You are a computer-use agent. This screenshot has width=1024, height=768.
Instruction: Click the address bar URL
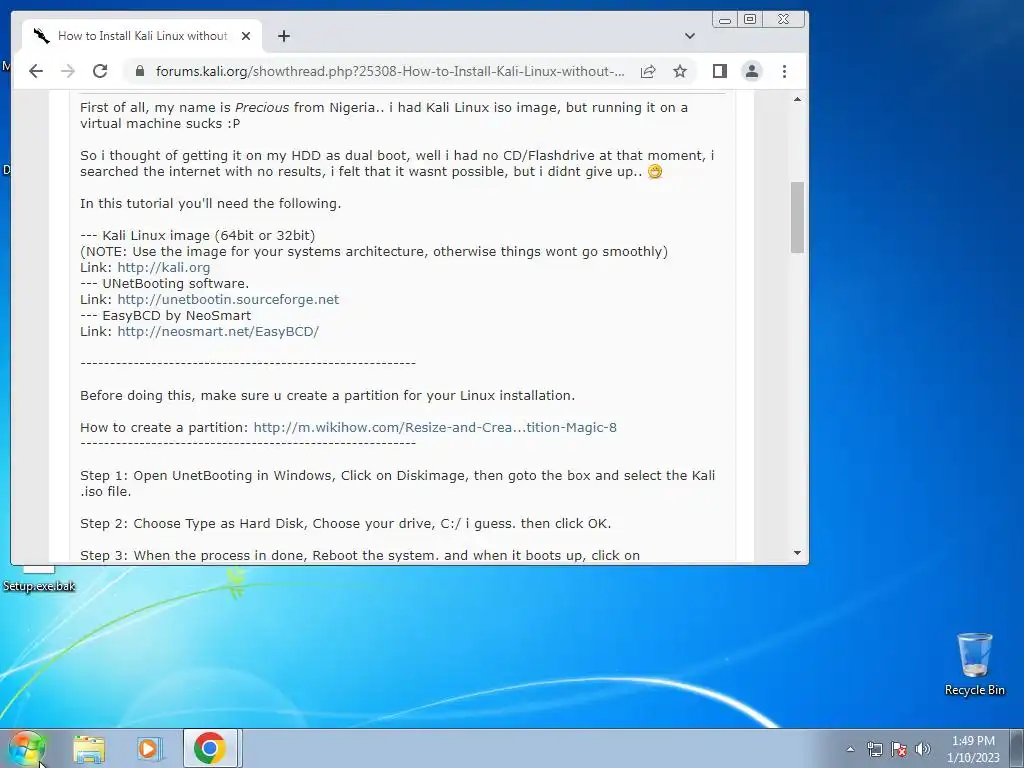pos(390,71)
